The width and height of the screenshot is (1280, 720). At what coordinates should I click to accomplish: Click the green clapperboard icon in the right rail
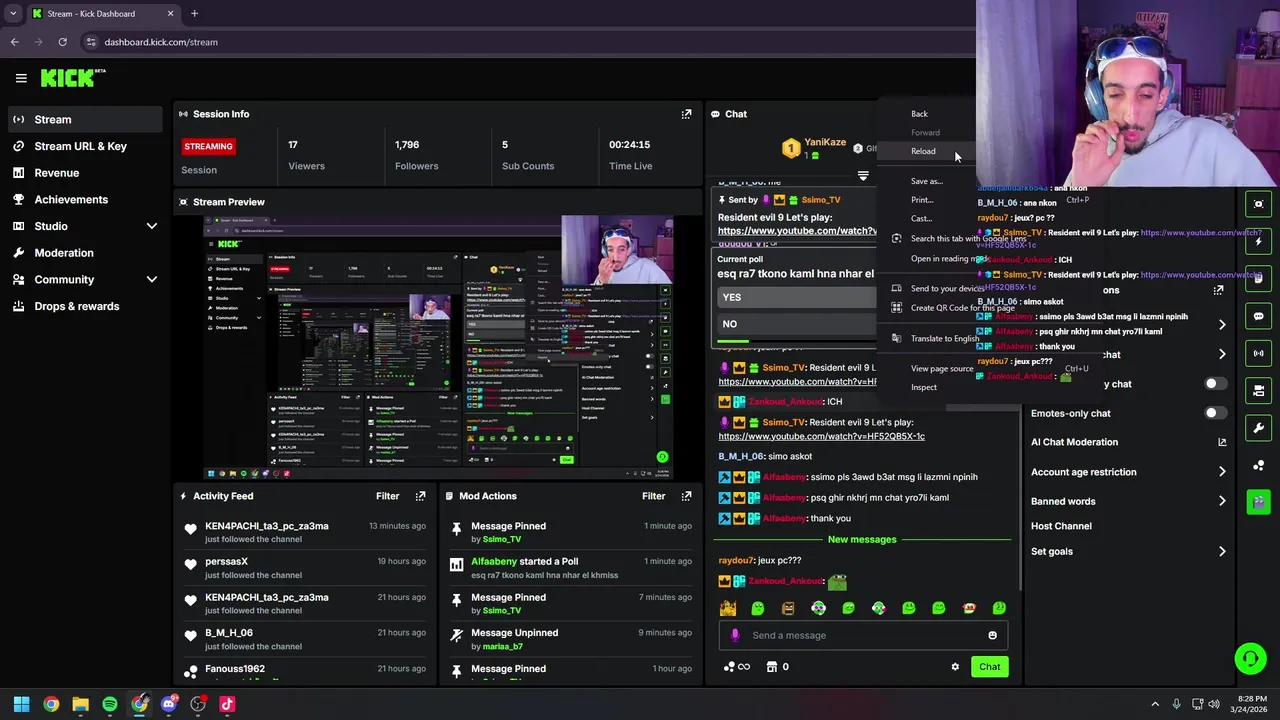(1258, 502)
